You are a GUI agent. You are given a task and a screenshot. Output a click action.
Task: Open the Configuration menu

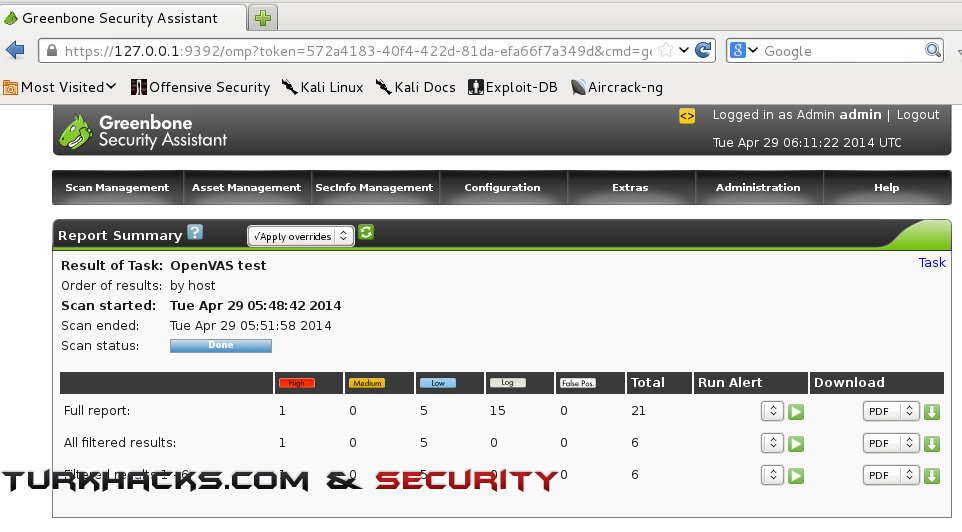point(502,188)
